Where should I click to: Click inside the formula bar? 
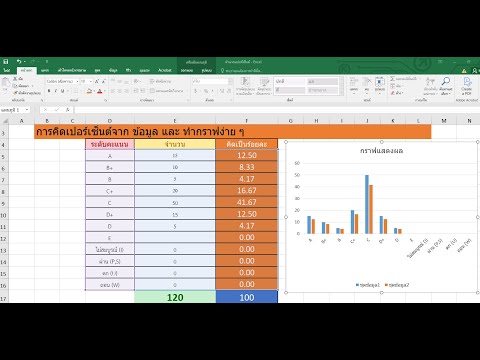[276, 110]
